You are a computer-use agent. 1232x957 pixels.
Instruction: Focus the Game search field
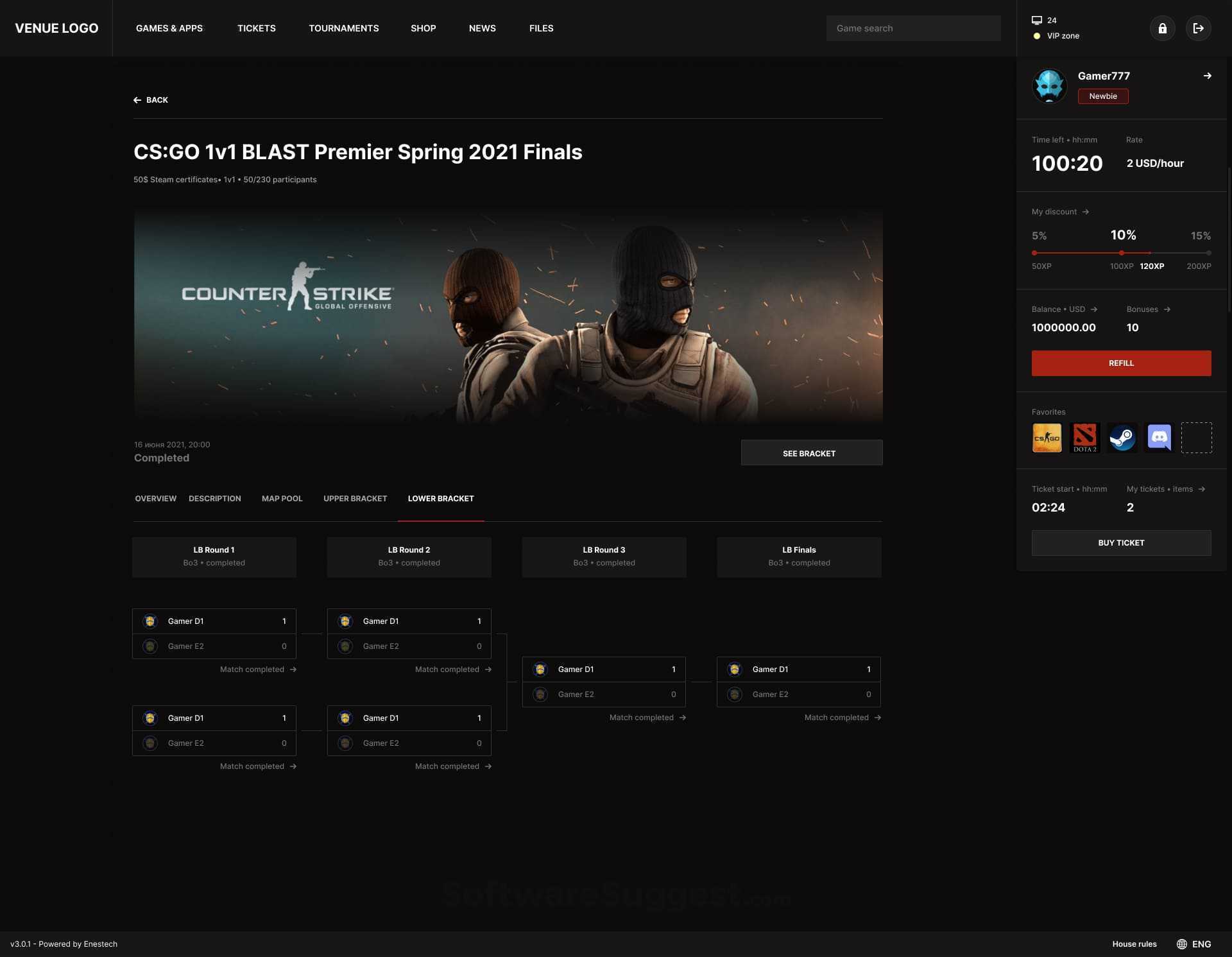tap(912, 28)
